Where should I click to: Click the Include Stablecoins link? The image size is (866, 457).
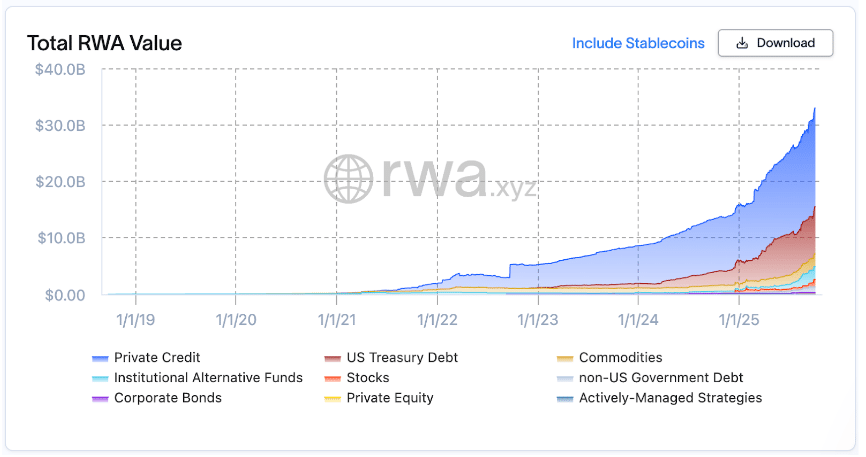pyautogui.click(x=638, y=43)
